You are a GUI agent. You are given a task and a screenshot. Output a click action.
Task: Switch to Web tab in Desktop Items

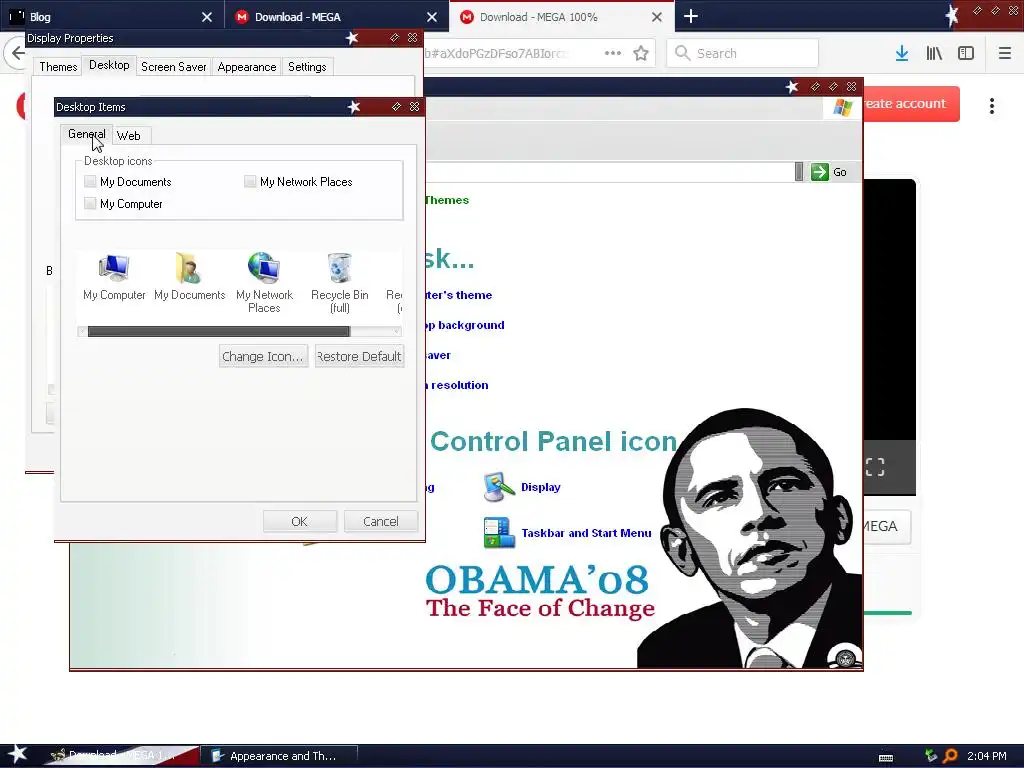pos(129,136)
